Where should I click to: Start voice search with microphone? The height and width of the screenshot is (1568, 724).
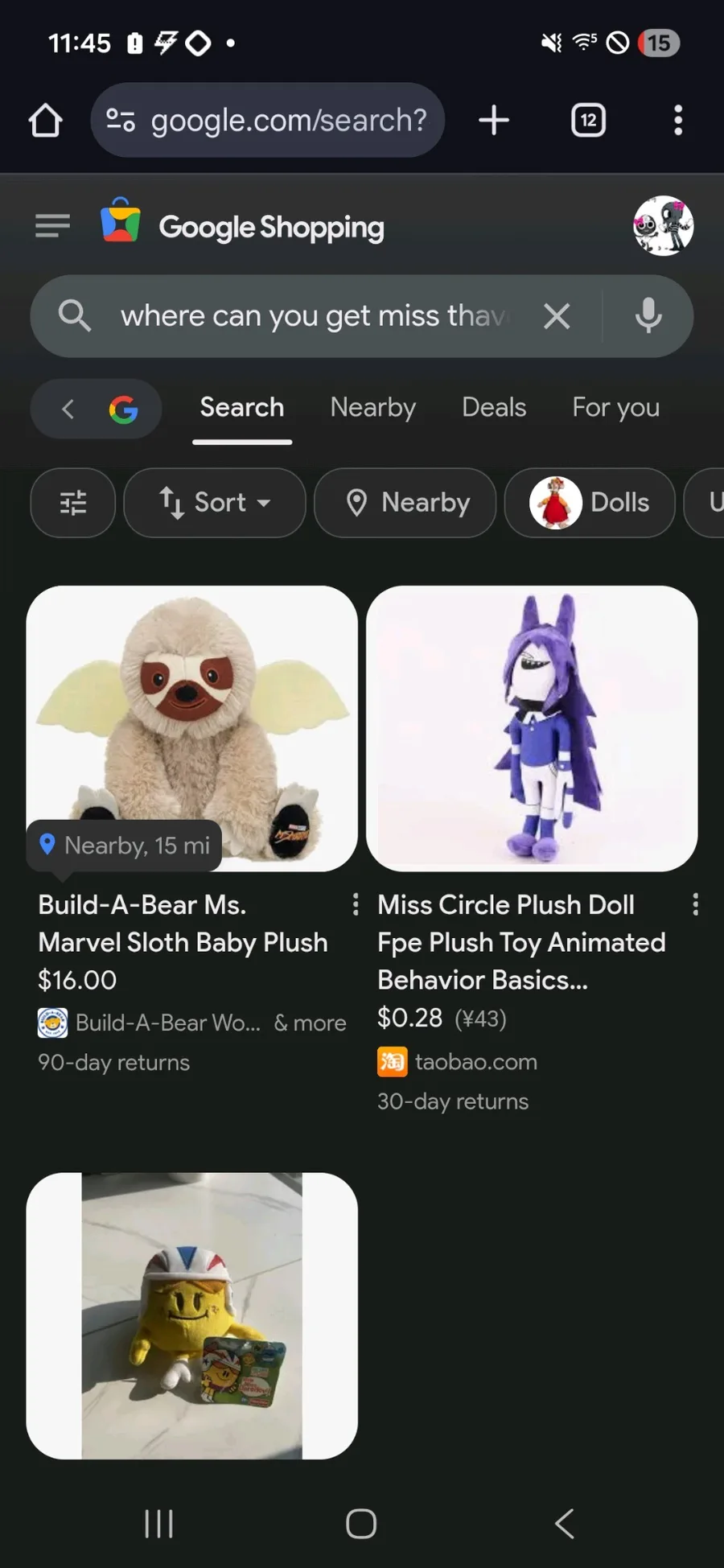648,316
